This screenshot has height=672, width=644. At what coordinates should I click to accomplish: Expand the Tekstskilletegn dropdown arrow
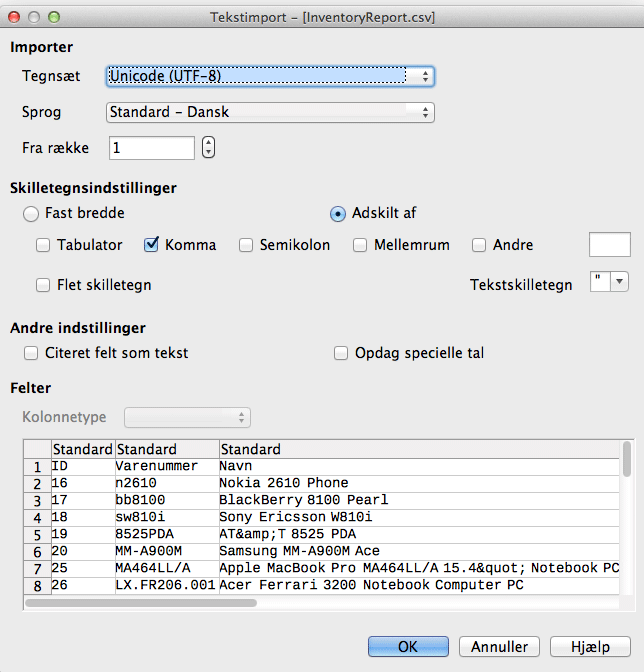[x=619, y=283]
